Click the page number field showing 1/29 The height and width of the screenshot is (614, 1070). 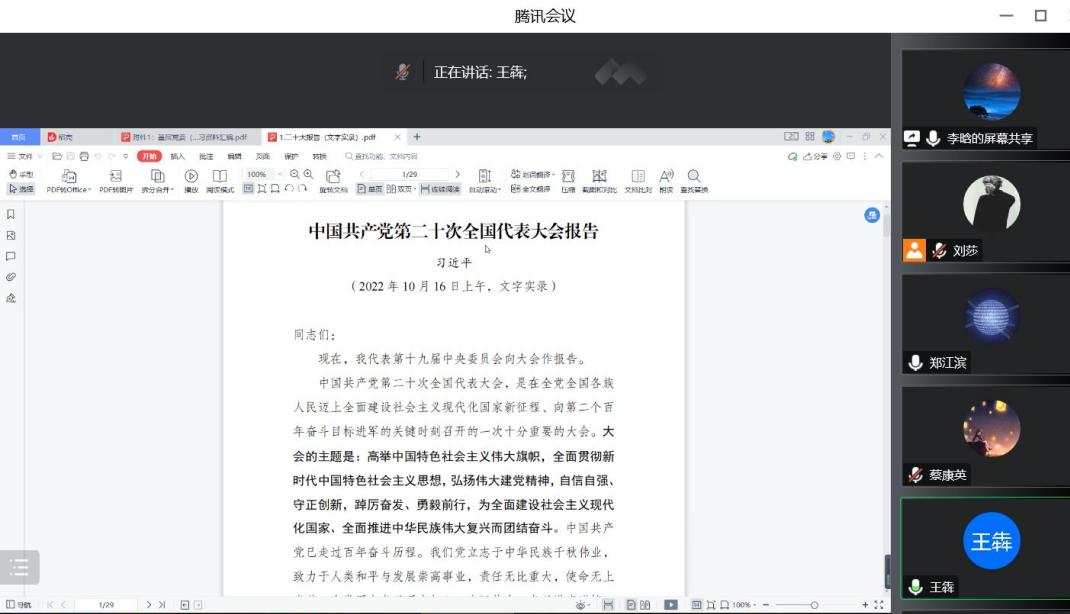click(409, 174)
